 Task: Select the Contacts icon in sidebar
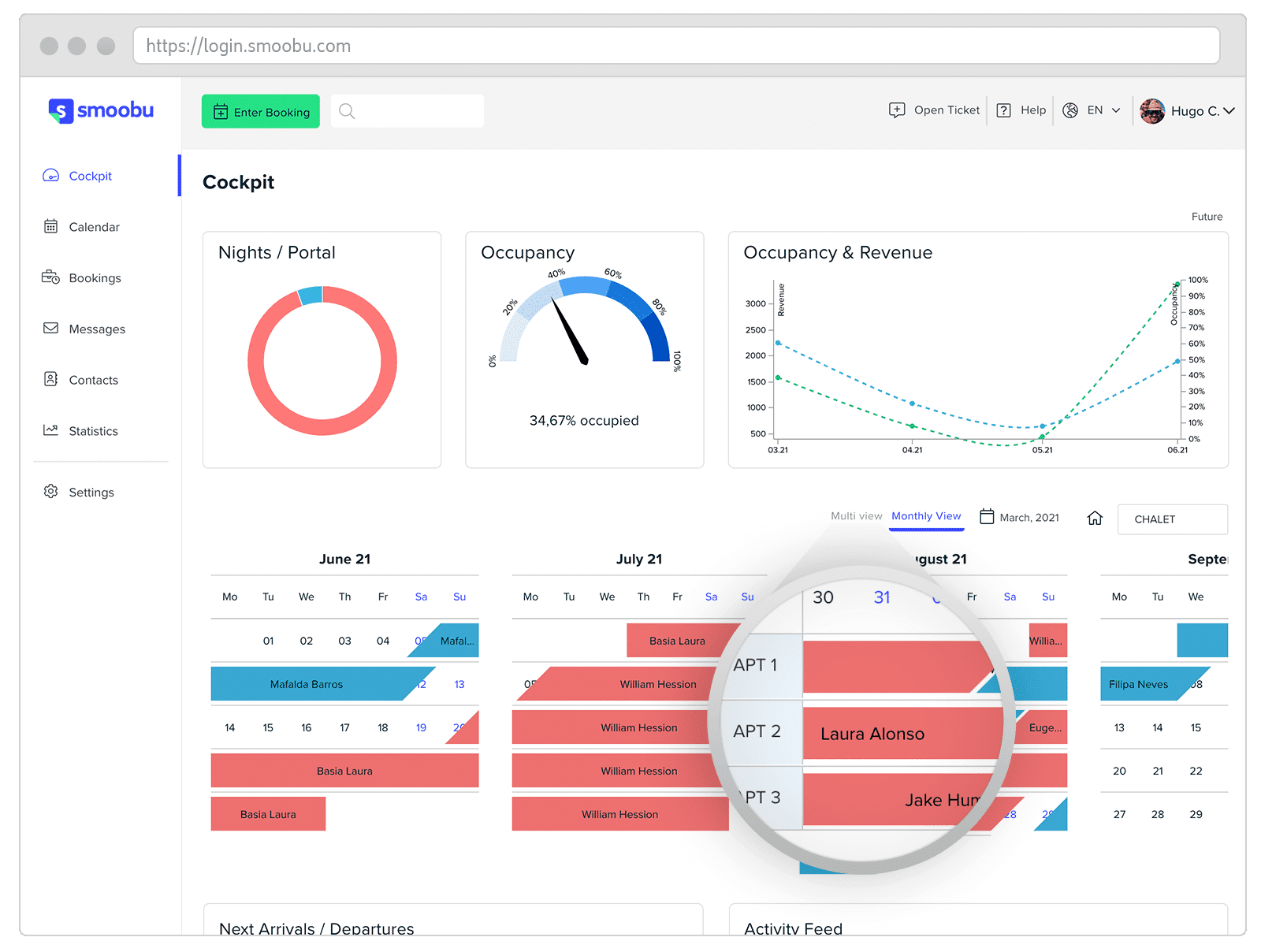tap(50, 379)
